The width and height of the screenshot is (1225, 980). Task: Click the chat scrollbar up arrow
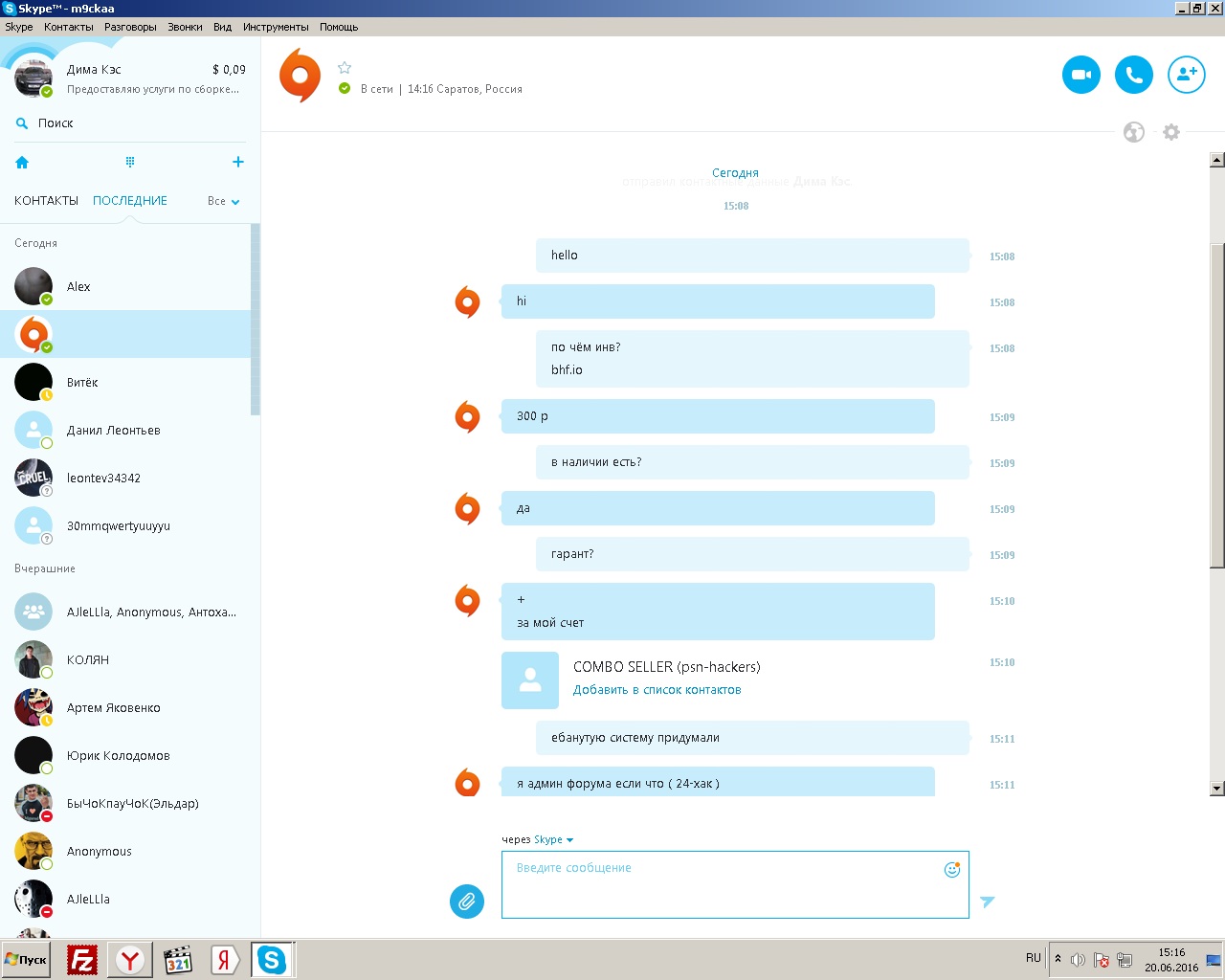1217,160
